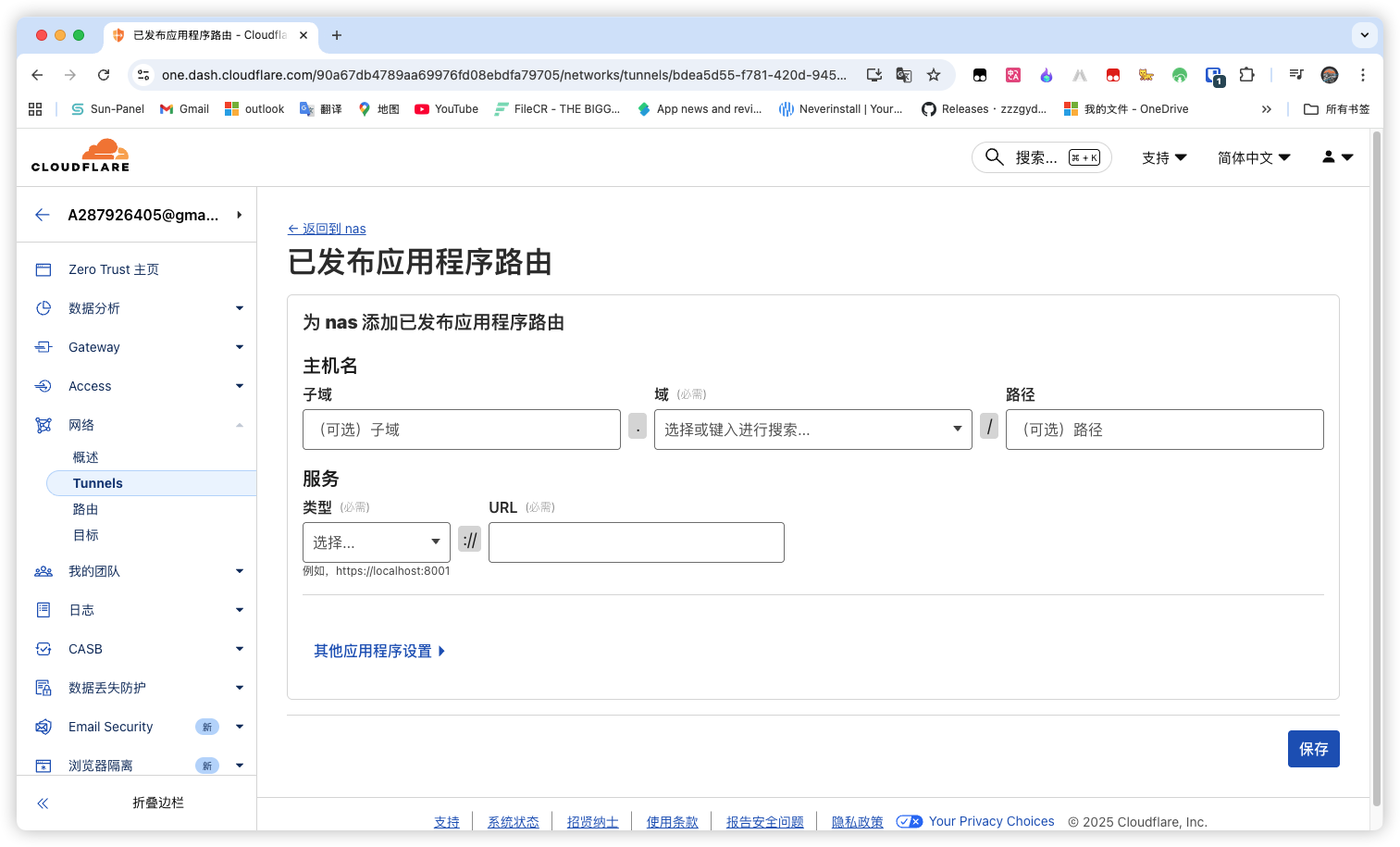
Task: Open the browser extensions puzzle icon
Action: pyautogui.click(x=1246, y=75)
